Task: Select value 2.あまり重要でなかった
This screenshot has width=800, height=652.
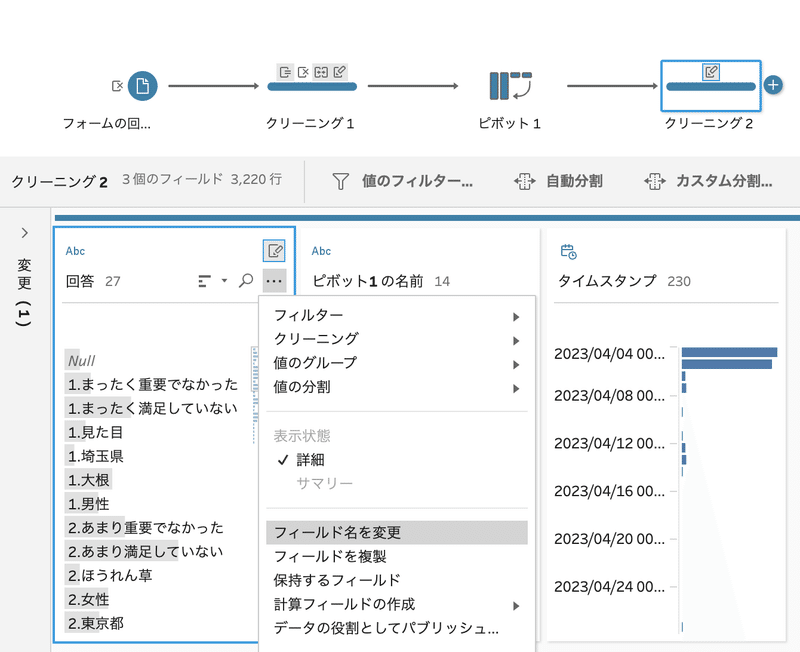Action: point(146,528)
